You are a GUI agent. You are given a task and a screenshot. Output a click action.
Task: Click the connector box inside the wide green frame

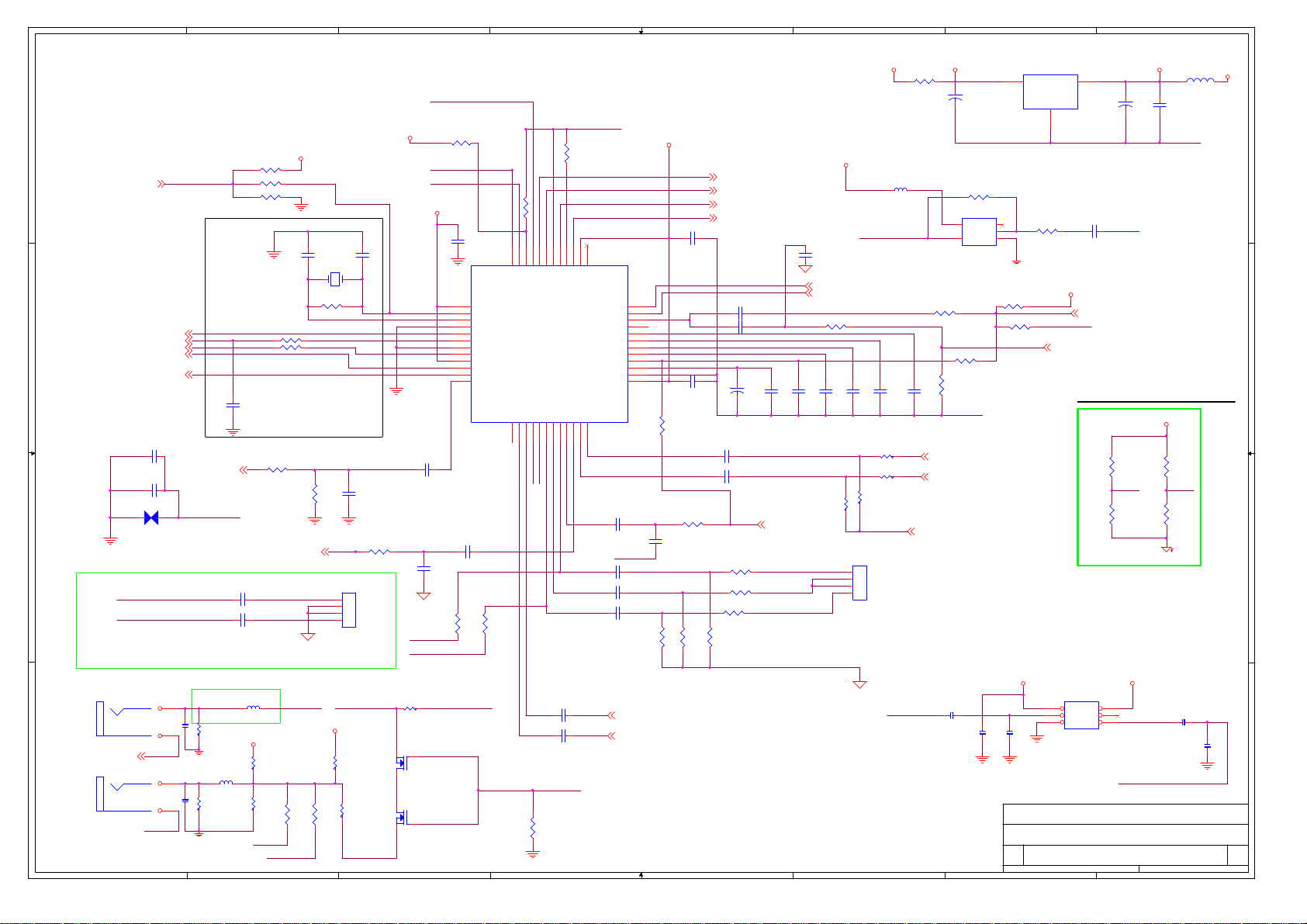click(x=349, y=610)
